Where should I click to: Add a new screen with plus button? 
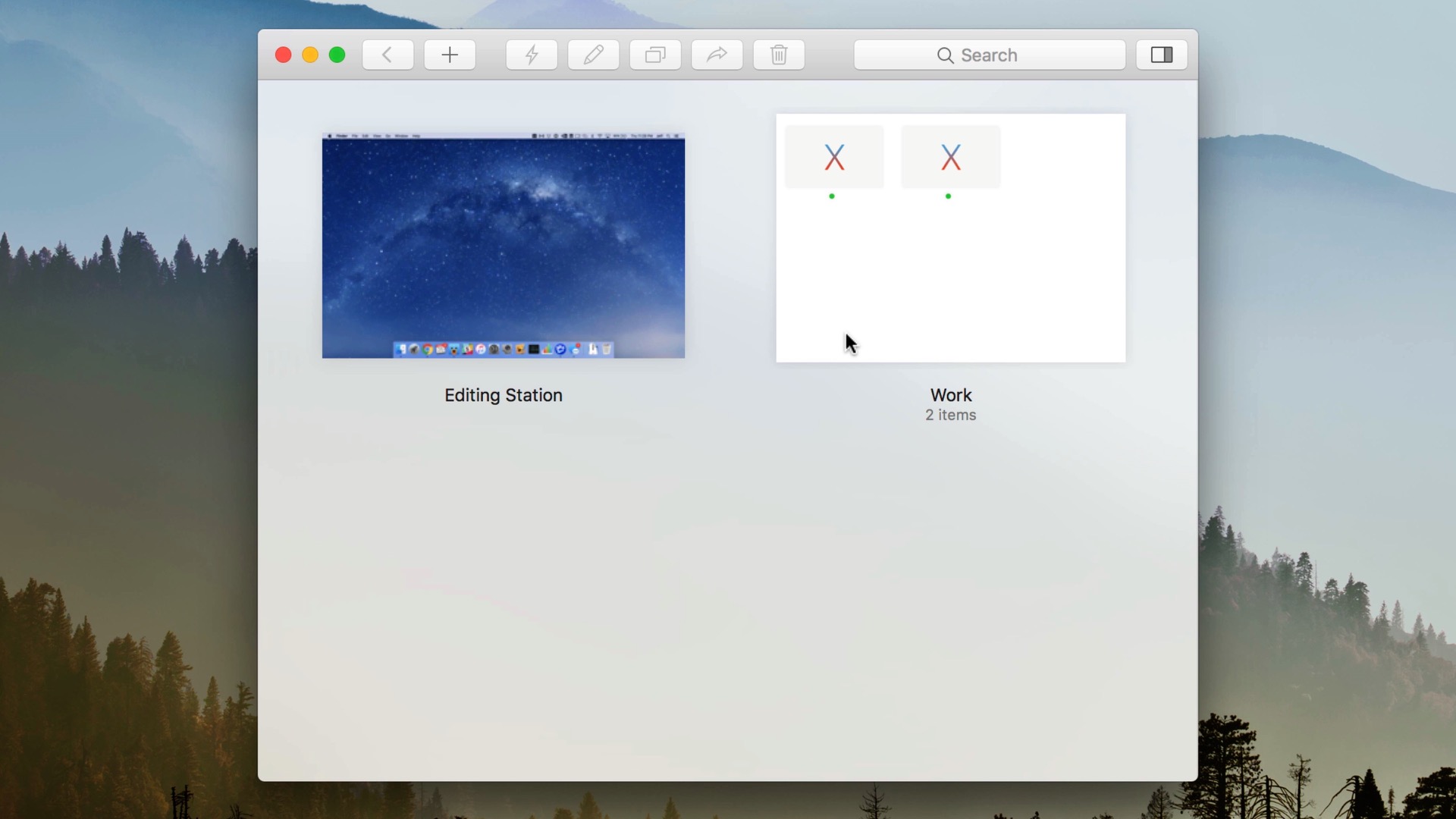pyautogui.click(x=450, y=55)
